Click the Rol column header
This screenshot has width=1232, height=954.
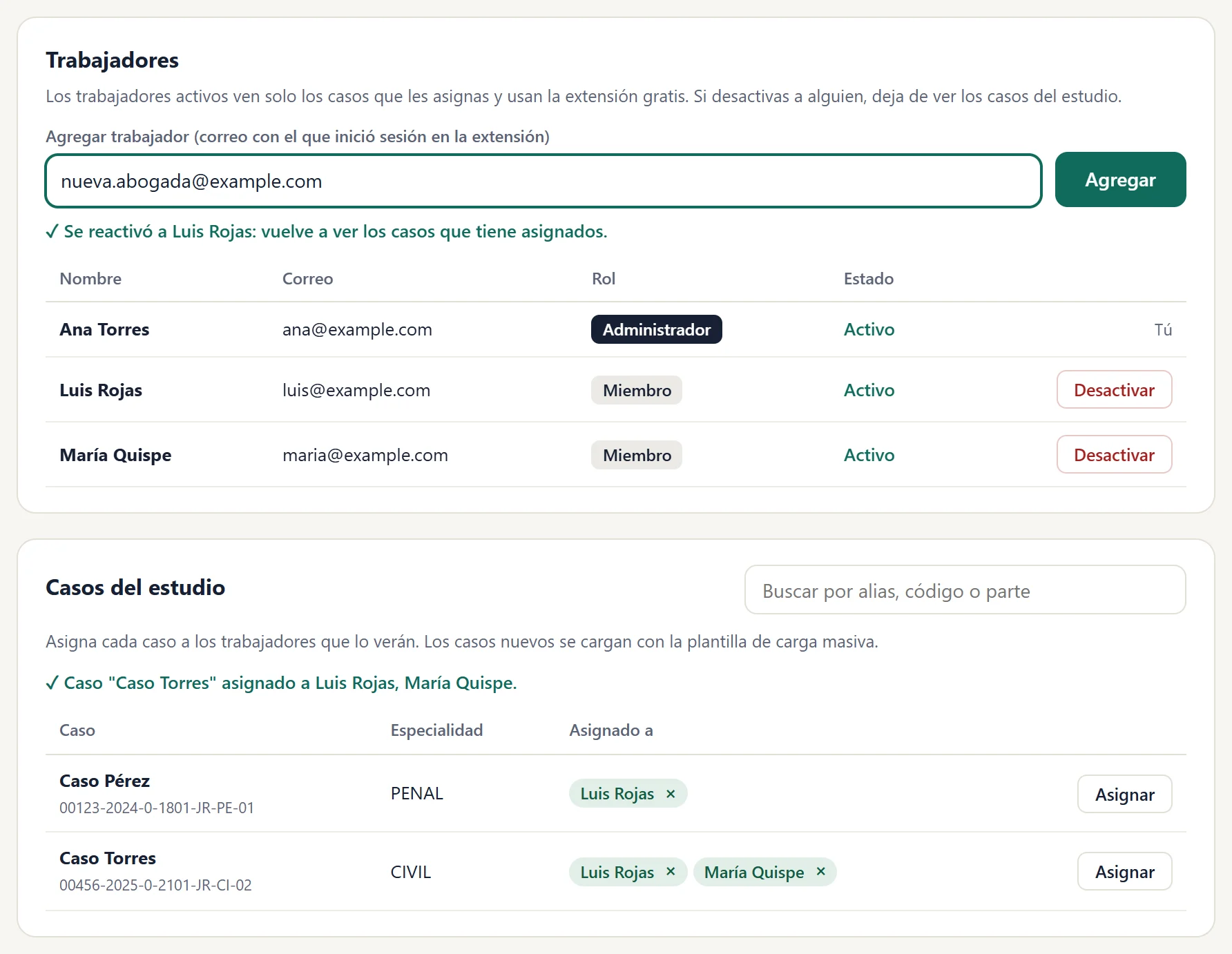click(x=604, y=278)
